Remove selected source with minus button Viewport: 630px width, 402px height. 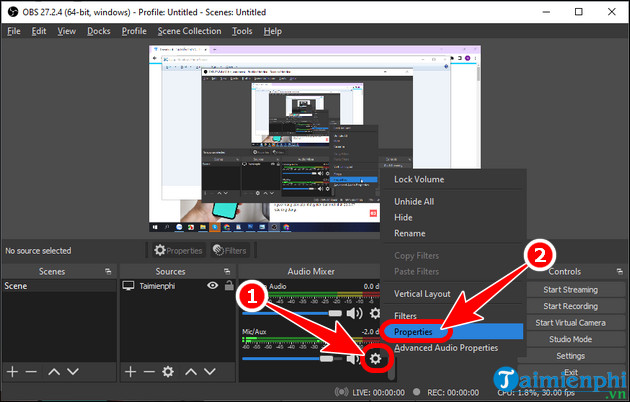click(149, 372)
